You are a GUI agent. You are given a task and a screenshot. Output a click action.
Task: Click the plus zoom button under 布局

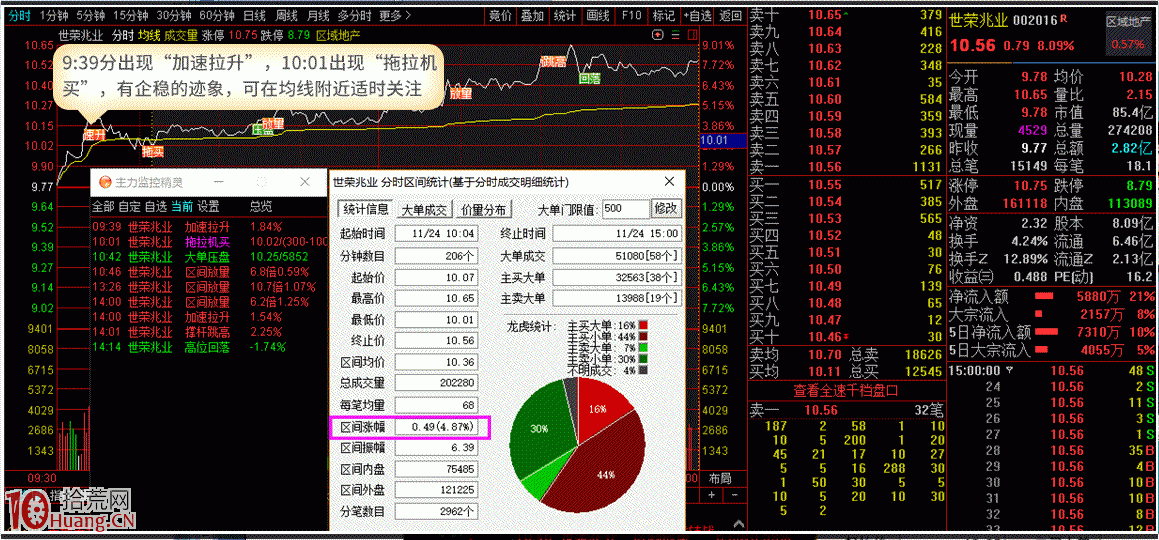(711, 495)
